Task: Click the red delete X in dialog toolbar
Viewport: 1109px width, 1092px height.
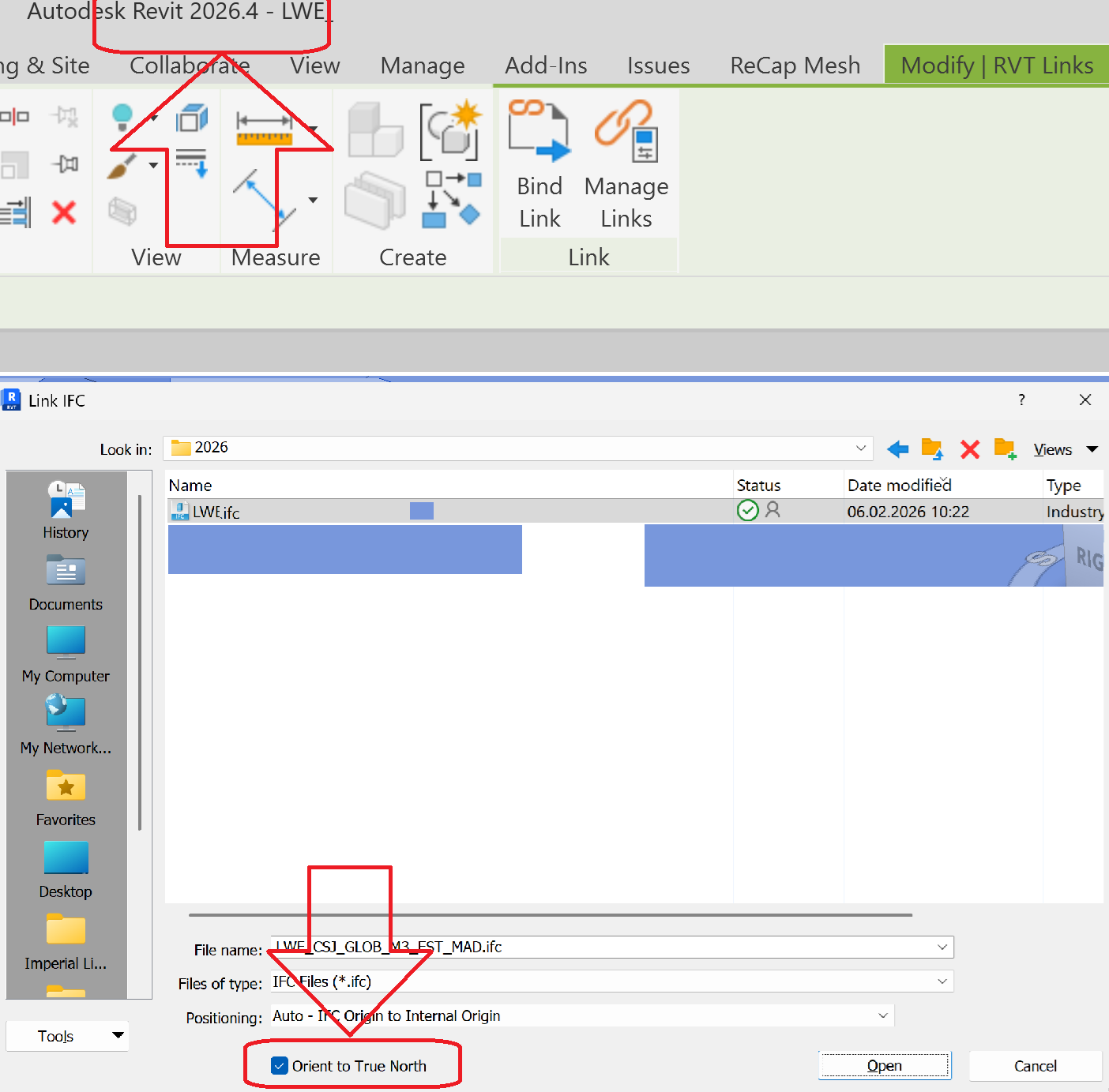Action: (x=970, y=449)
